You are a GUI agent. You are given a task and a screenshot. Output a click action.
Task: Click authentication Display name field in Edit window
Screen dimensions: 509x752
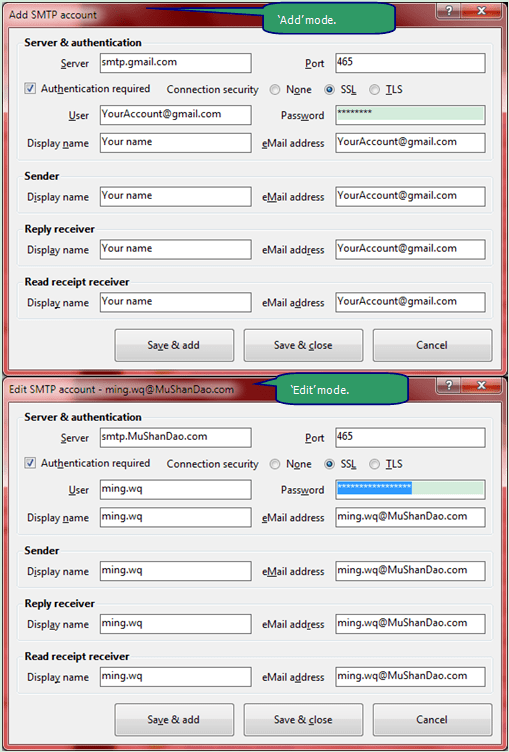coord(176,517)
